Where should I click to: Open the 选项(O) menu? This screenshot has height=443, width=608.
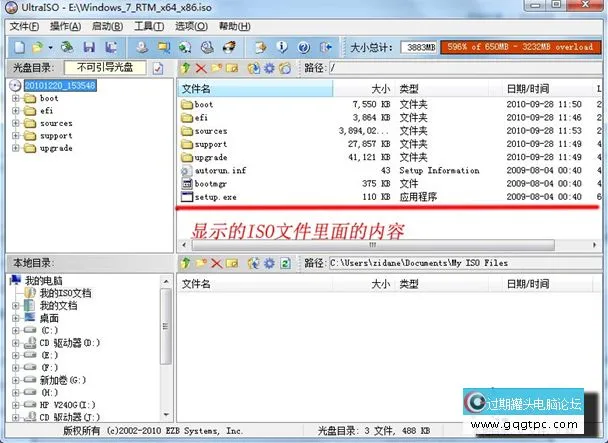coord(191,26)
